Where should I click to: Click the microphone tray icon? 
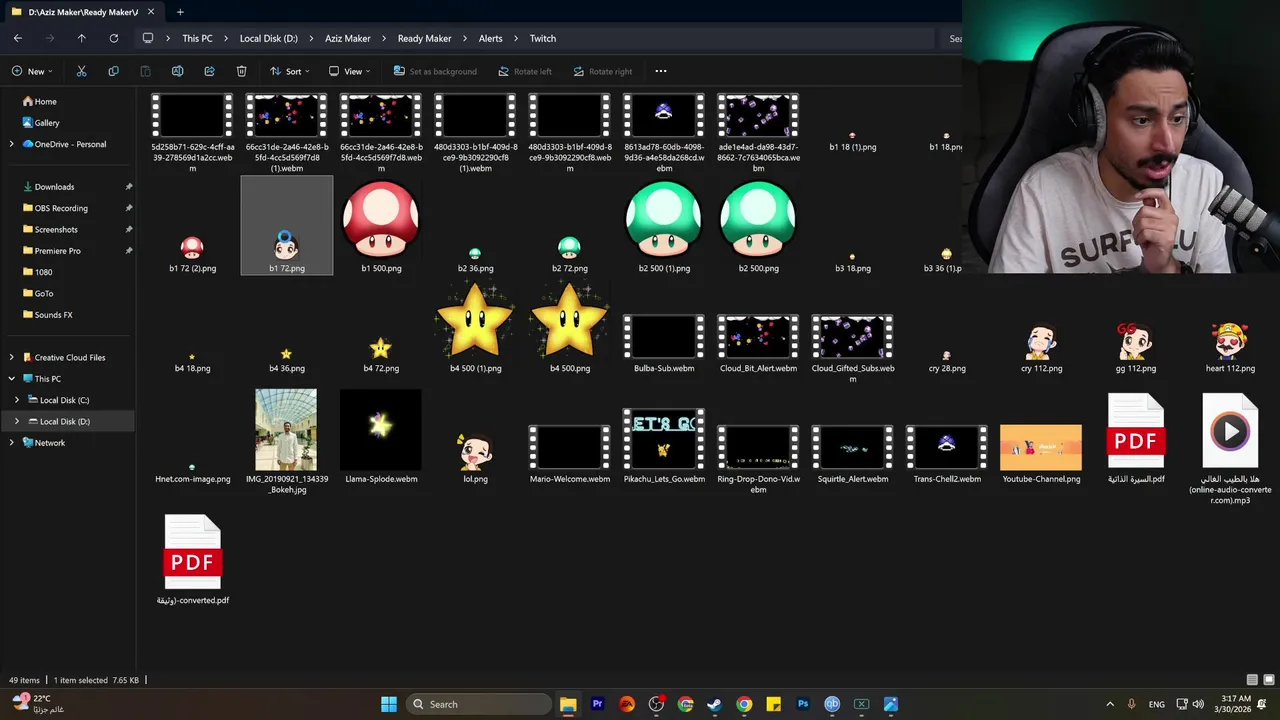click(1132, 704)
